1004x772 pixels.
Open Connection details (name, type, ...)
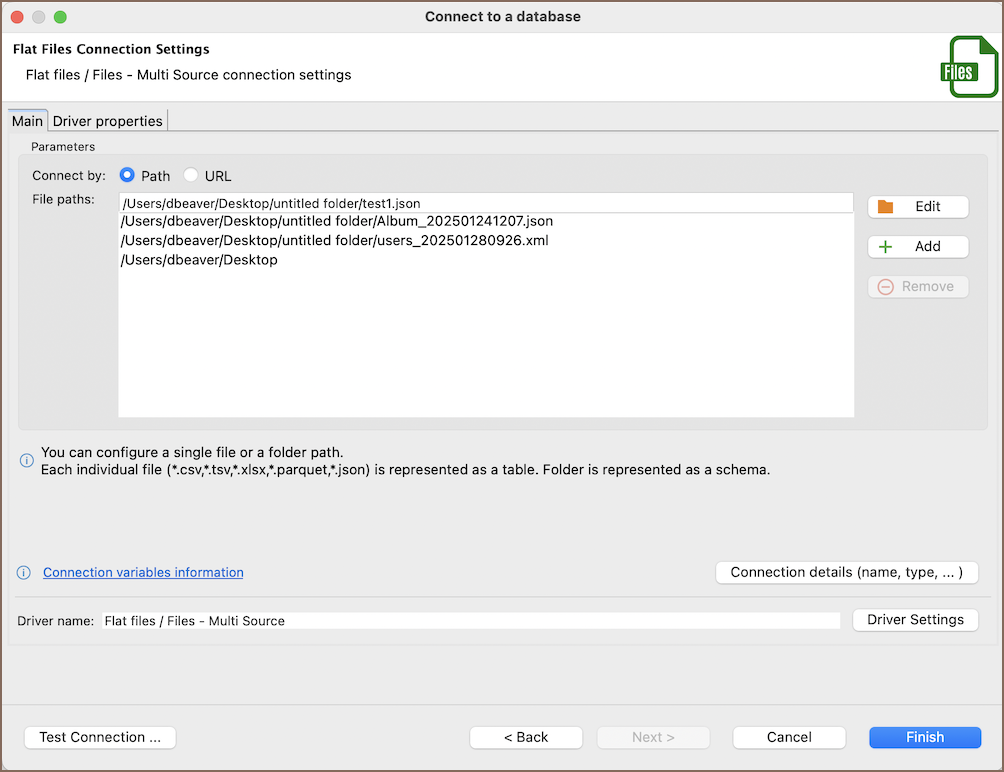[846, 573]
